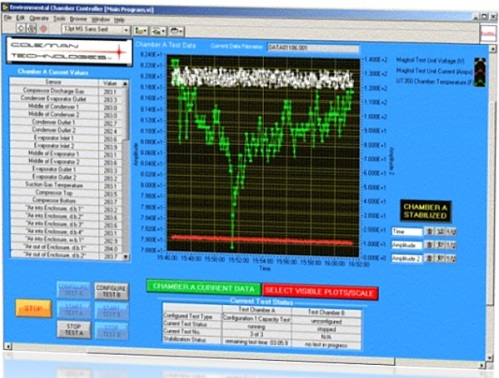Select the Condenser Evaporator Outlet row
Viewport: 499px width, 378px height.
[67, 99]
